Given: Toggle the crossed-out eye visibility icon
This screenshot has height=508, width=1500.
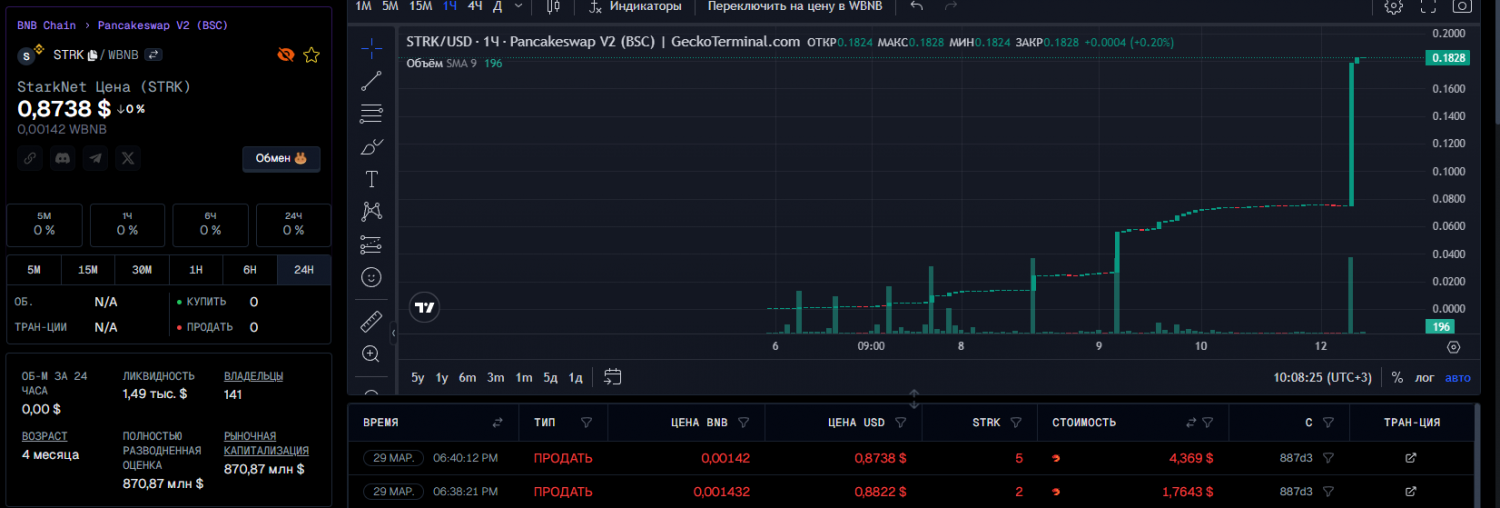Looking at the screenshot, I should pos(286,55).
